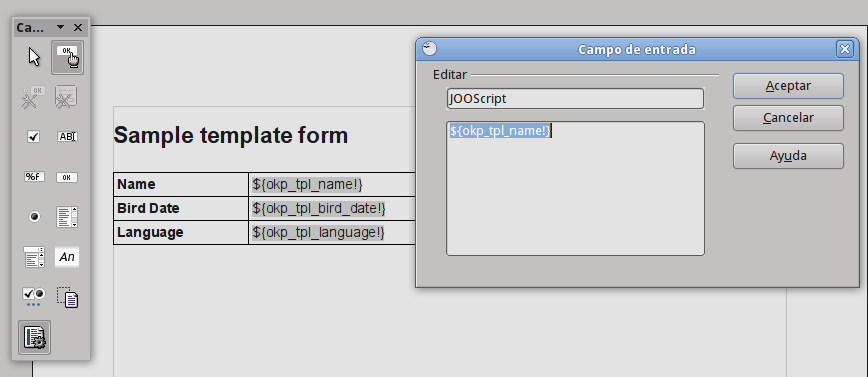868x377 pixels.
Task: Insert a Push Button control
Action: [67, 177]
